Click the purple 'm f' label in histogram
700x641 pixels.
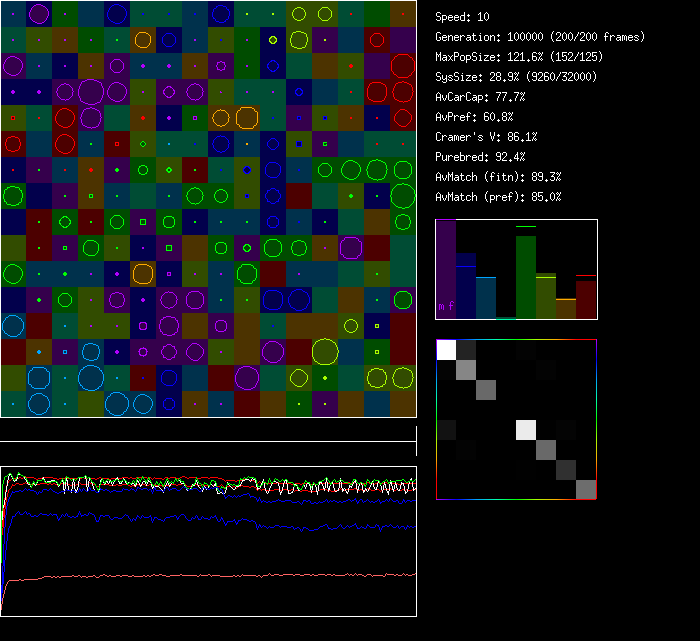(445, 307)
